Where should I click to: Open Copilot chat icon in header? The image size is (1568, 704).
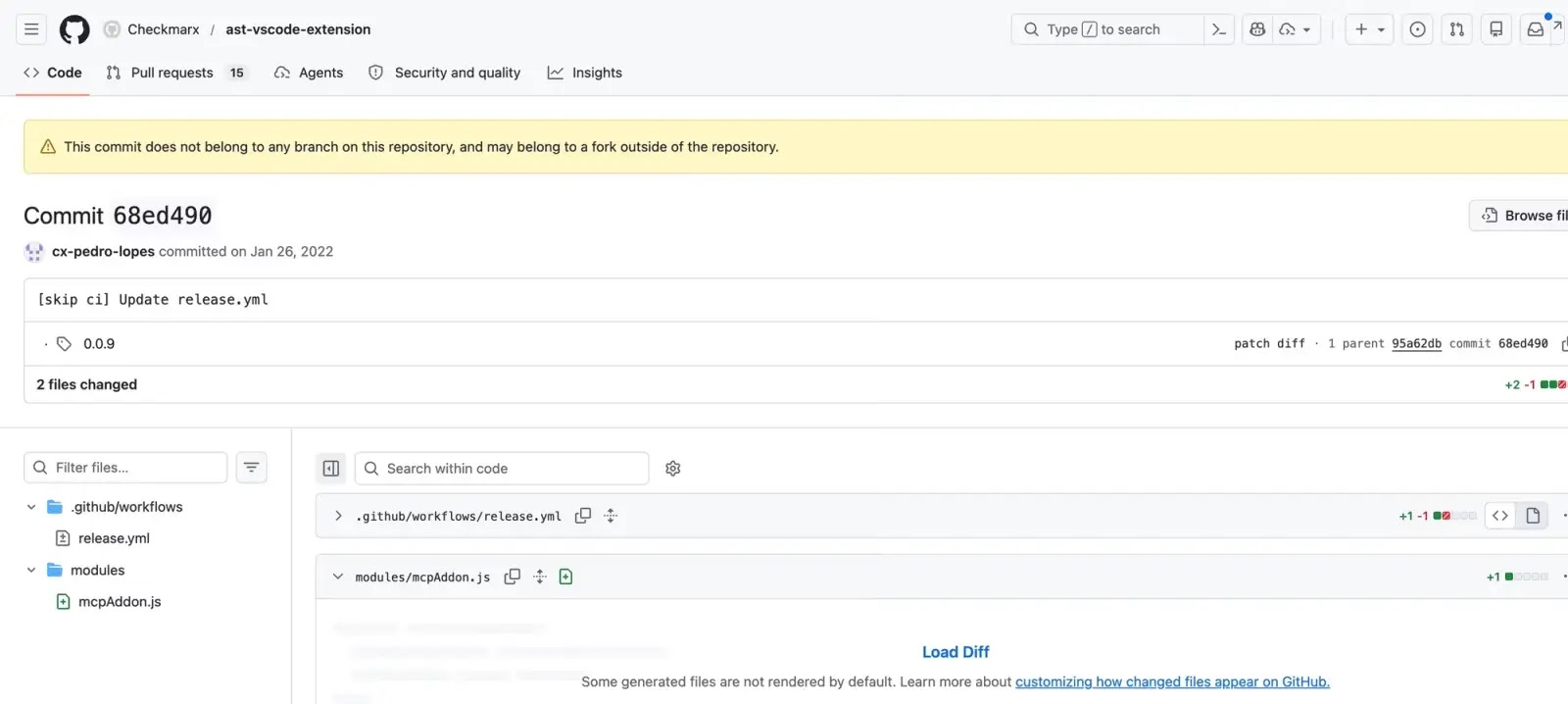[1257, 29]
